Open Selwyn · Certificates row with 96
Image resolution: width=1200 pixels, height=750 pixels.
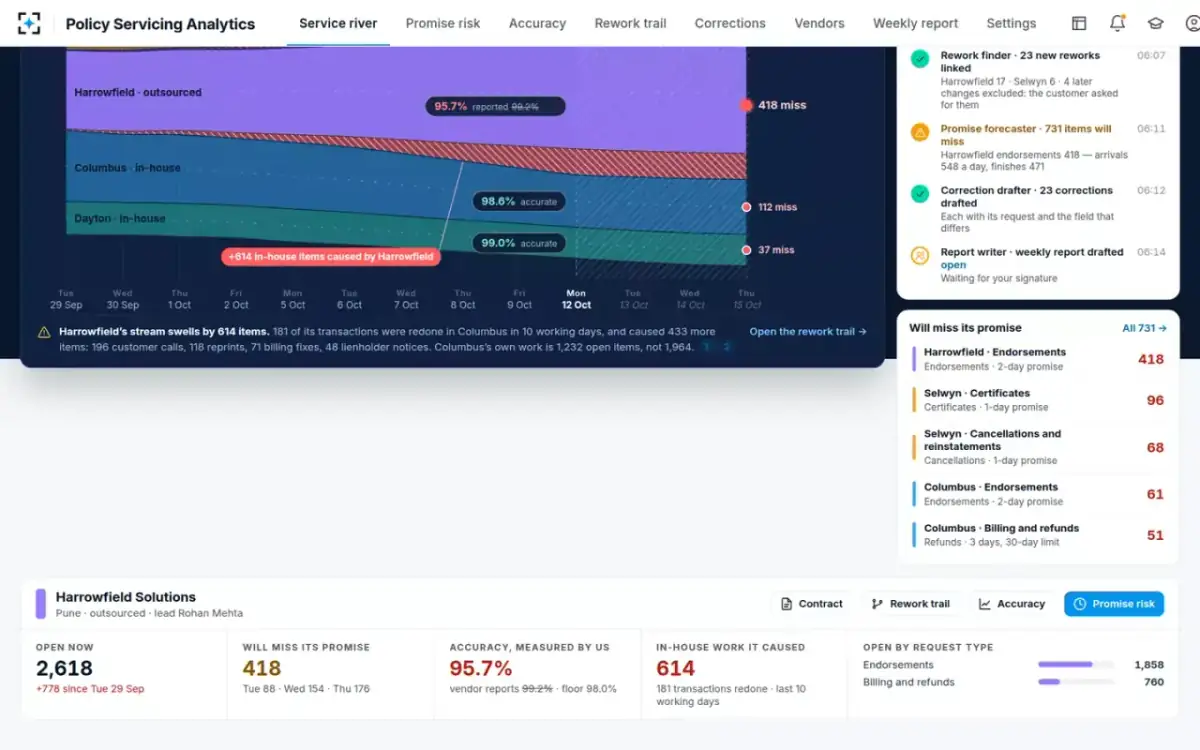coord(1038,400)
